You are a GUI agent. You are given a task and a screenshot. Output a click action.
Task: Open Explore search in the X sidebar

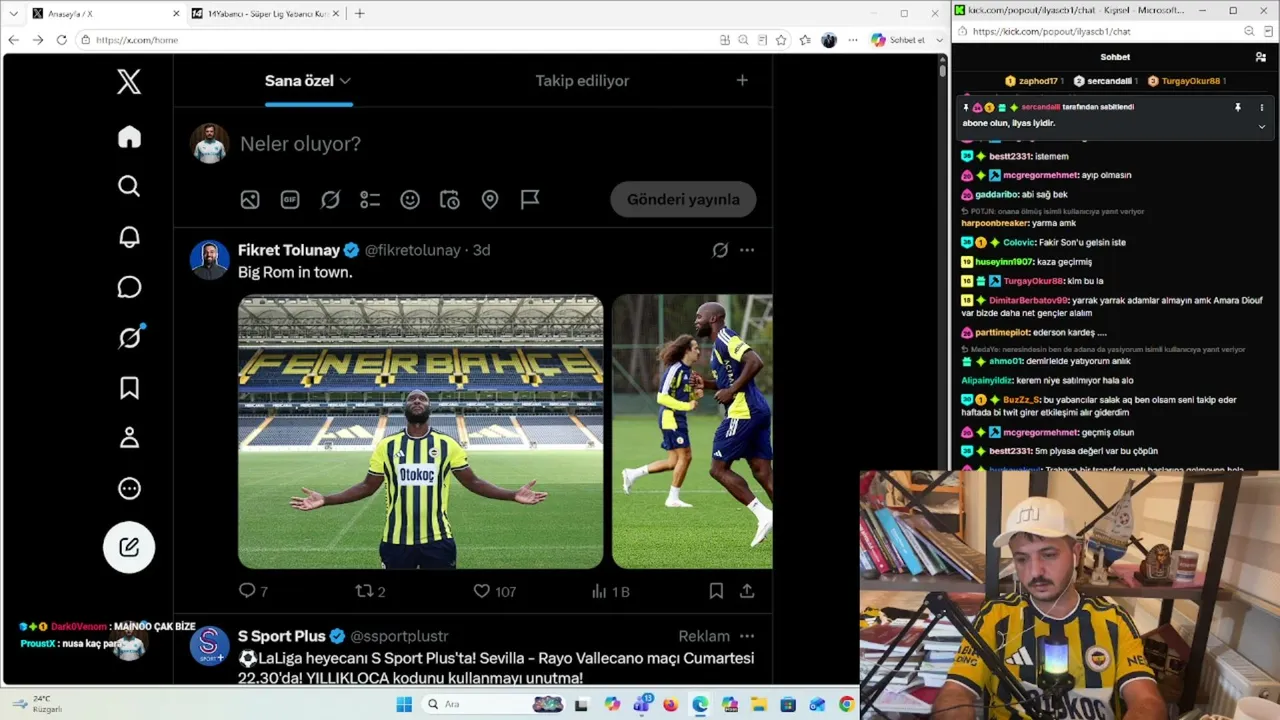click(129, 186)
